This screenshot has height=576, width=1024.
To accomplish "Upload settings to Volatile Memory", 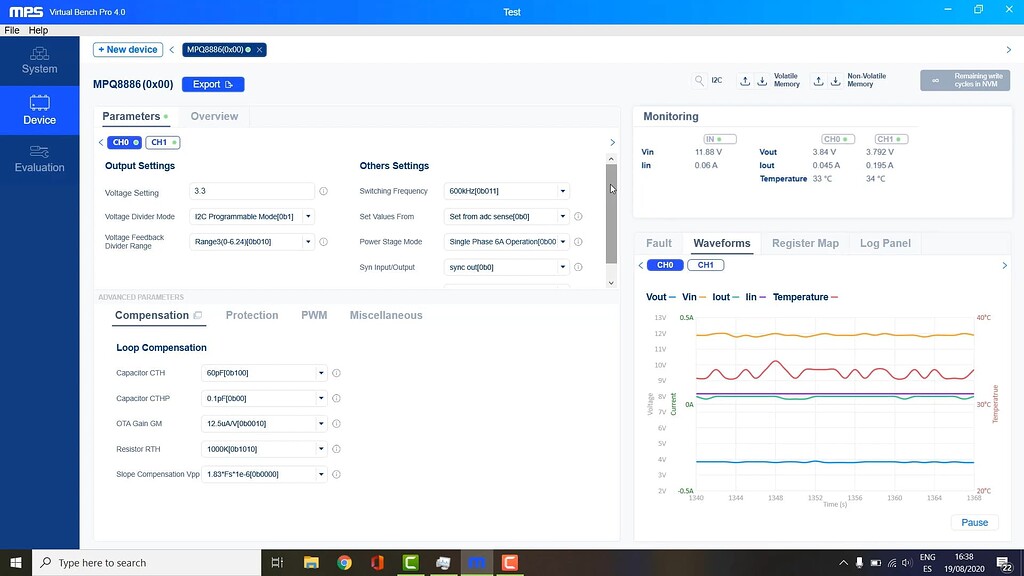I will 745,81.
